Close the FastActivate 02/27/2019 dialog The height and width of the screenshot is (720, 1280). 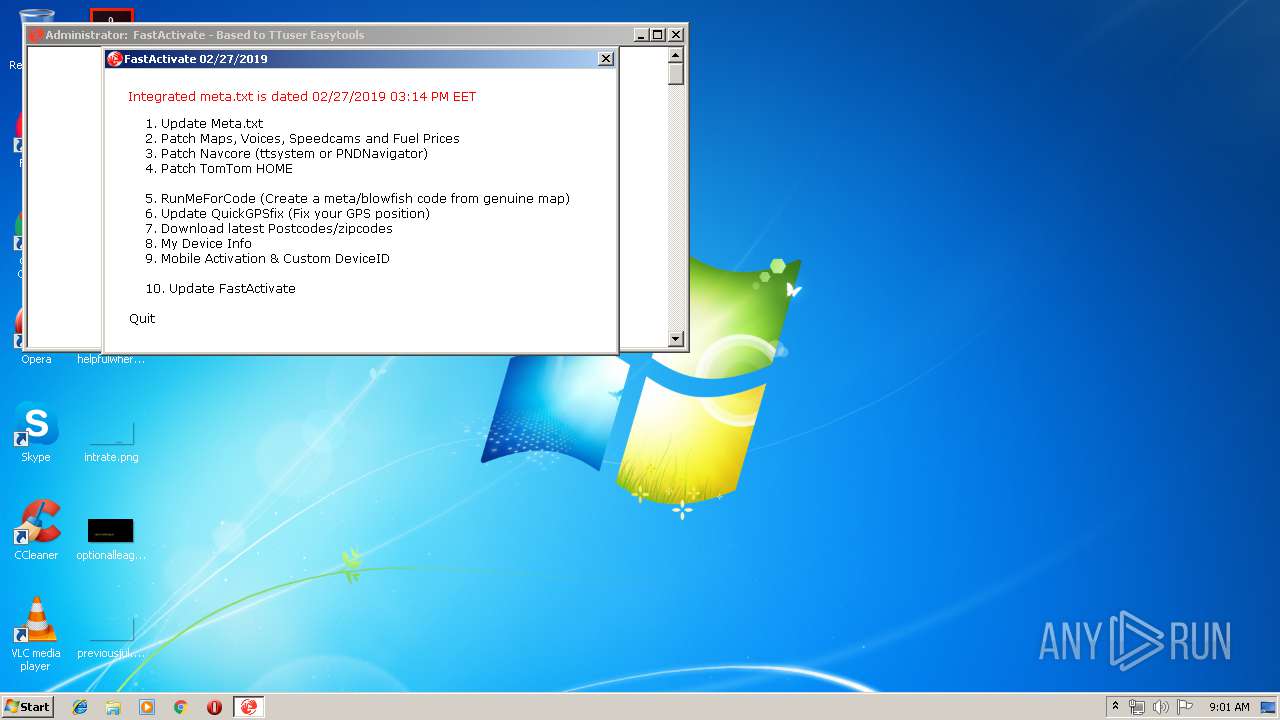tap(606, 59)
